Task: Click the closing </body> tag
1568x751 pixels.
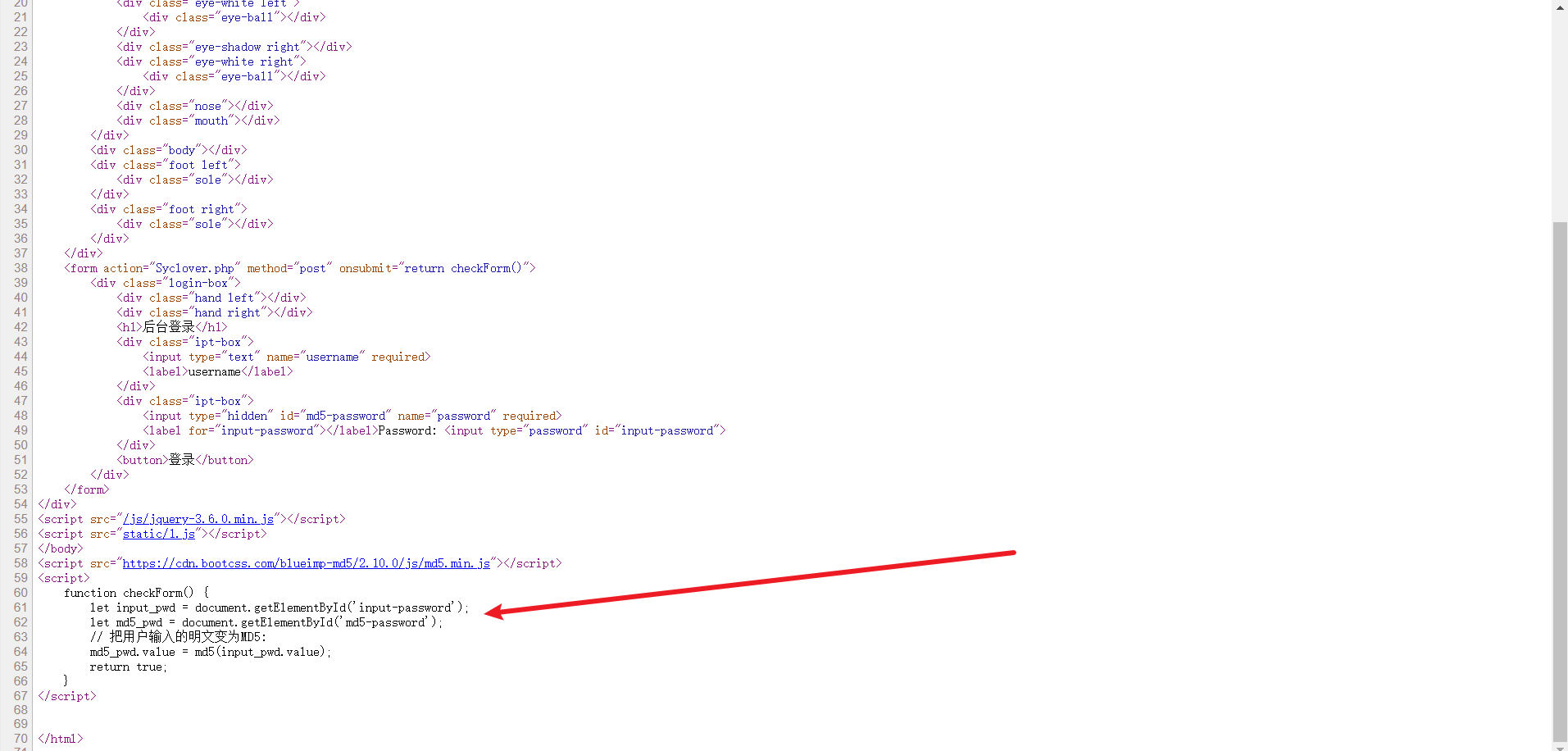Action: coord(61,548)
